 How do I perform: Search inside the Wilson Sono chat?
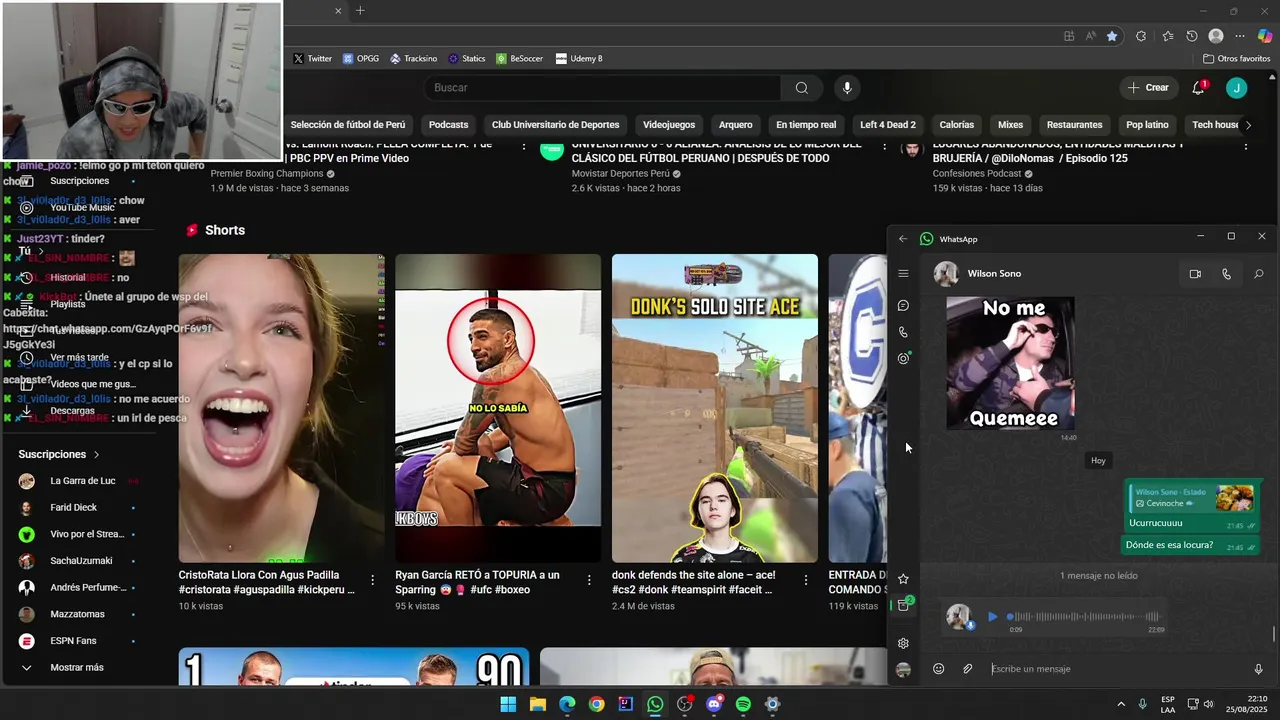[x=1259, y=274]
